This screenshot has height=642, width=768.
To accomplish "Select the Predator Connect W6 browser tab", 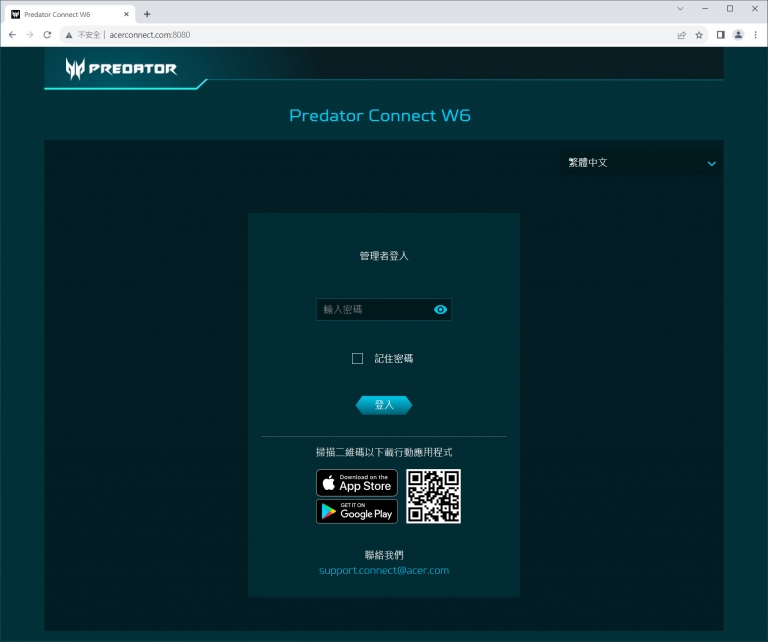I will (x=70, y=14).
